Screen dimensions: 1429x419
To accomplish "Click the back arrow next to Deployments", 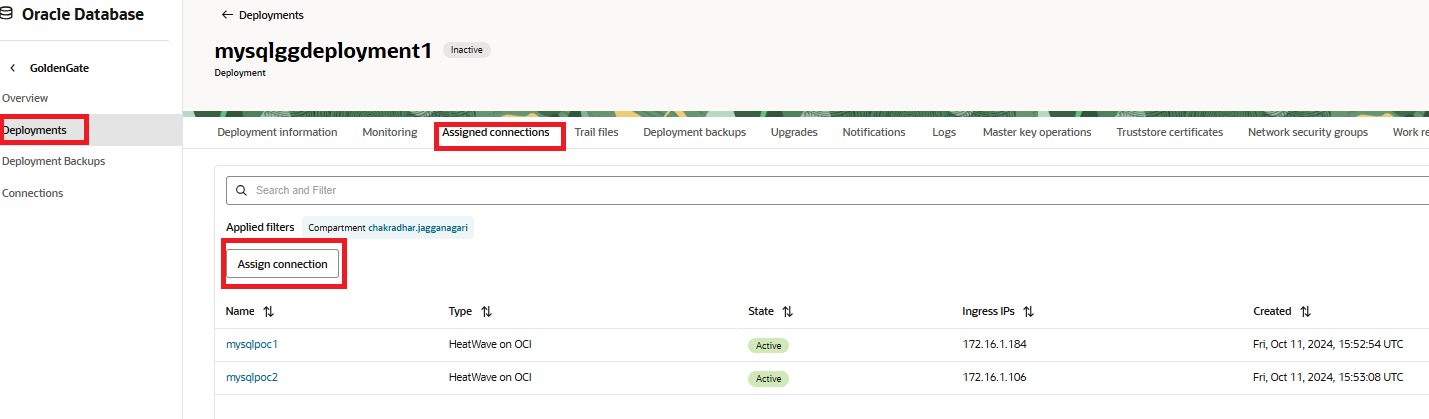I will pyautogui.click(x=227, y=15).
